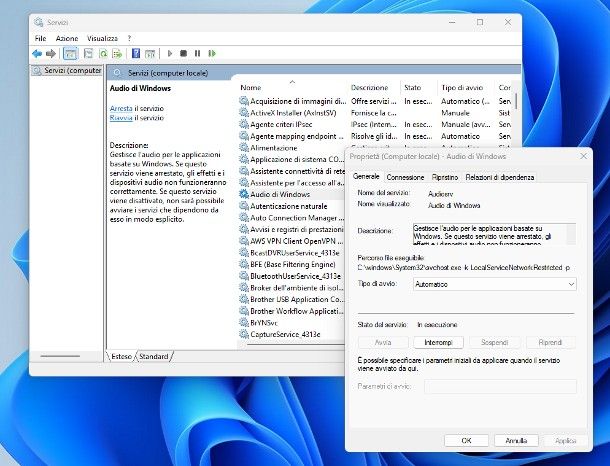Switch to Relazioni di dipendenza tab
Viewport: 610px width, 466px height.
(500, 177)
